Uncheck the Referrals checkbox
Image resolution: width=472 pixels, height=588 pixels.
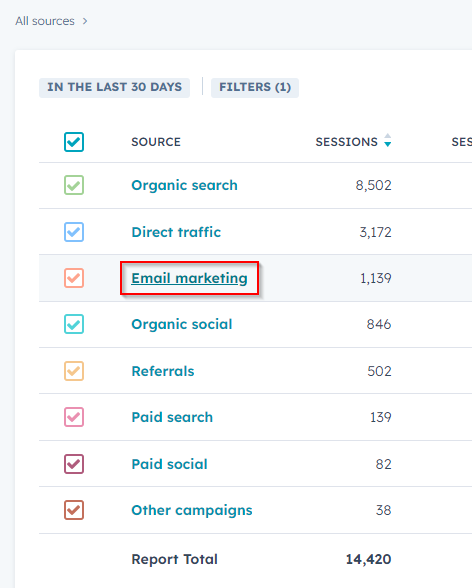74,371
